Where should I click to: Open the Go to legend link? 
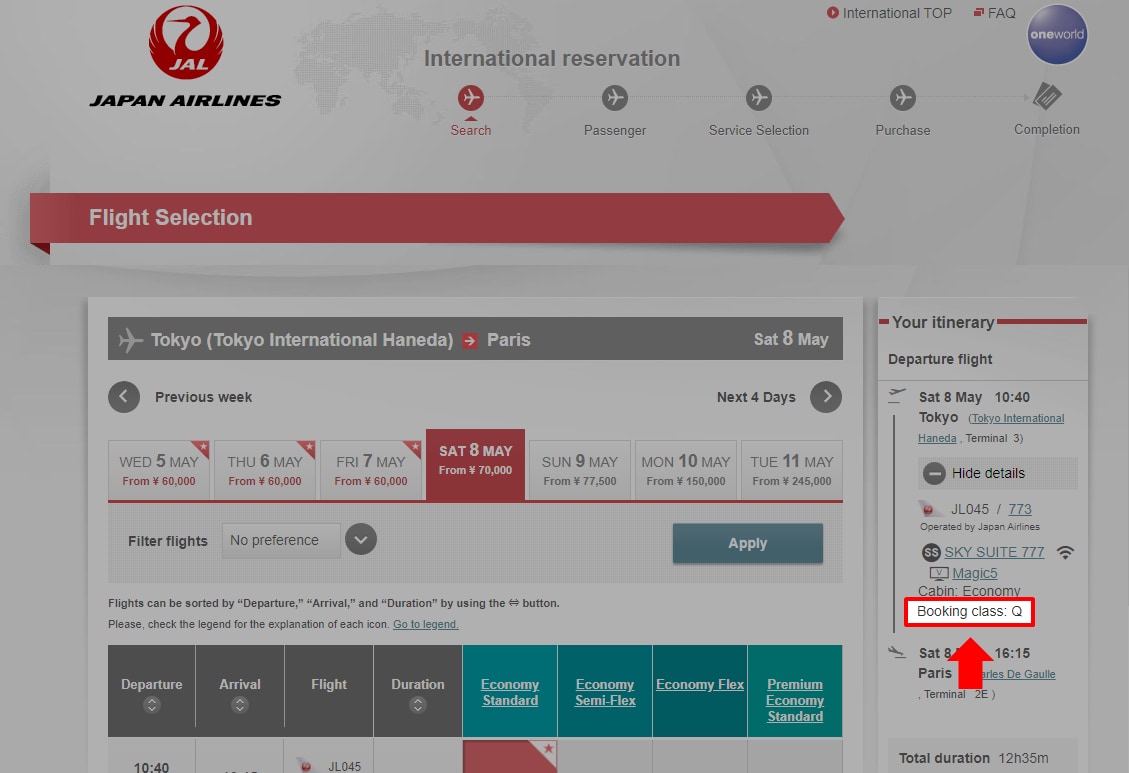(425, 624)
